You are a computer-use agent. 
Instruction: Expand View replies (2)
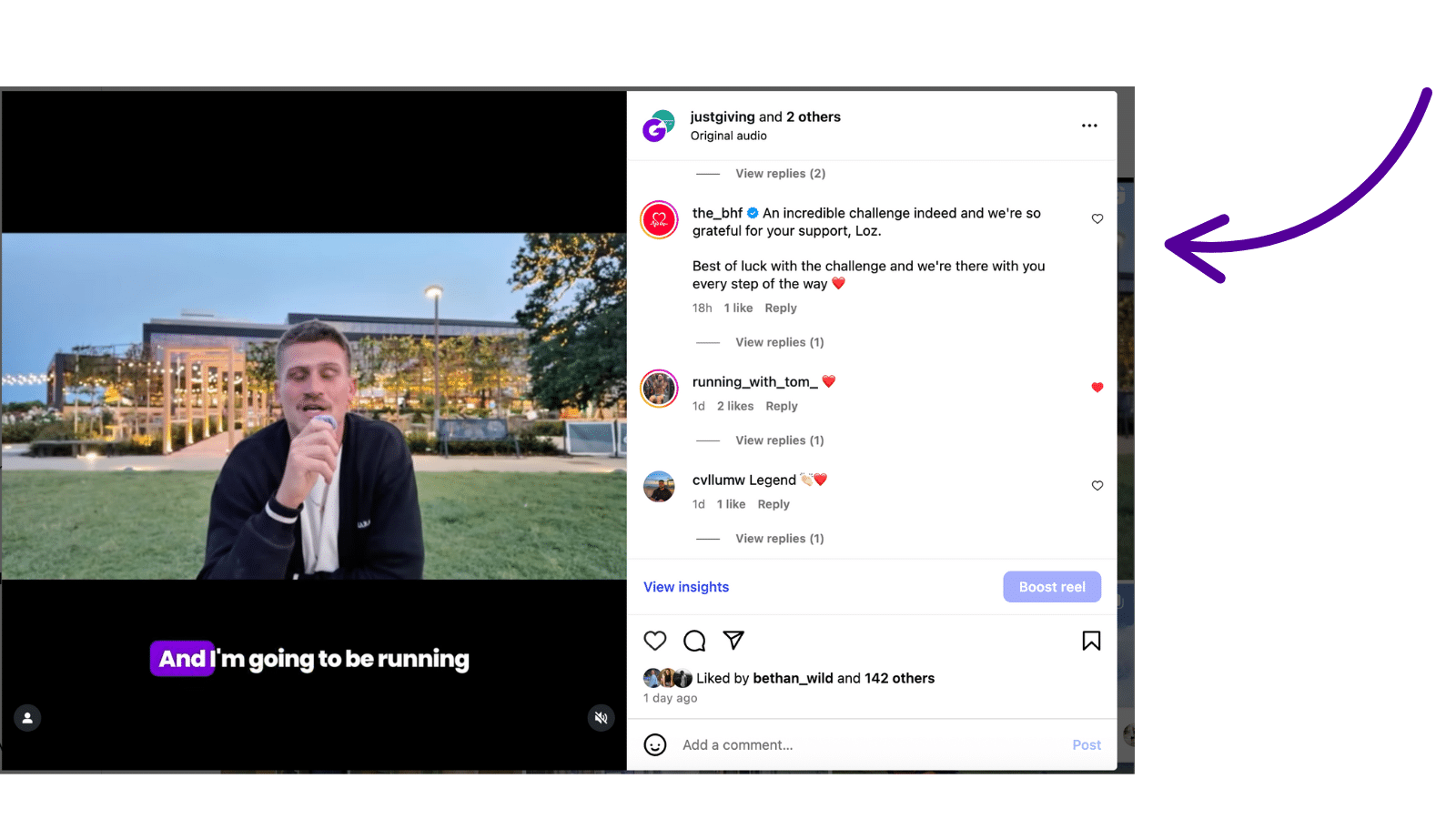click(x=780, y=174)
